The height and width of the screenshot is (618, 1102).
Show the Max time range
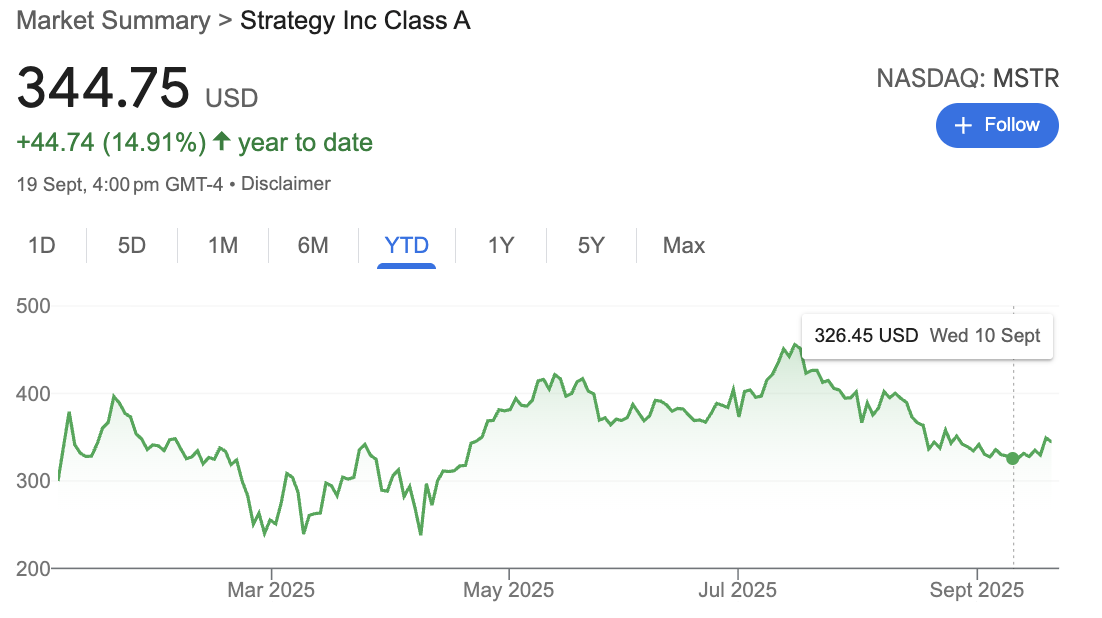(684, 245)
